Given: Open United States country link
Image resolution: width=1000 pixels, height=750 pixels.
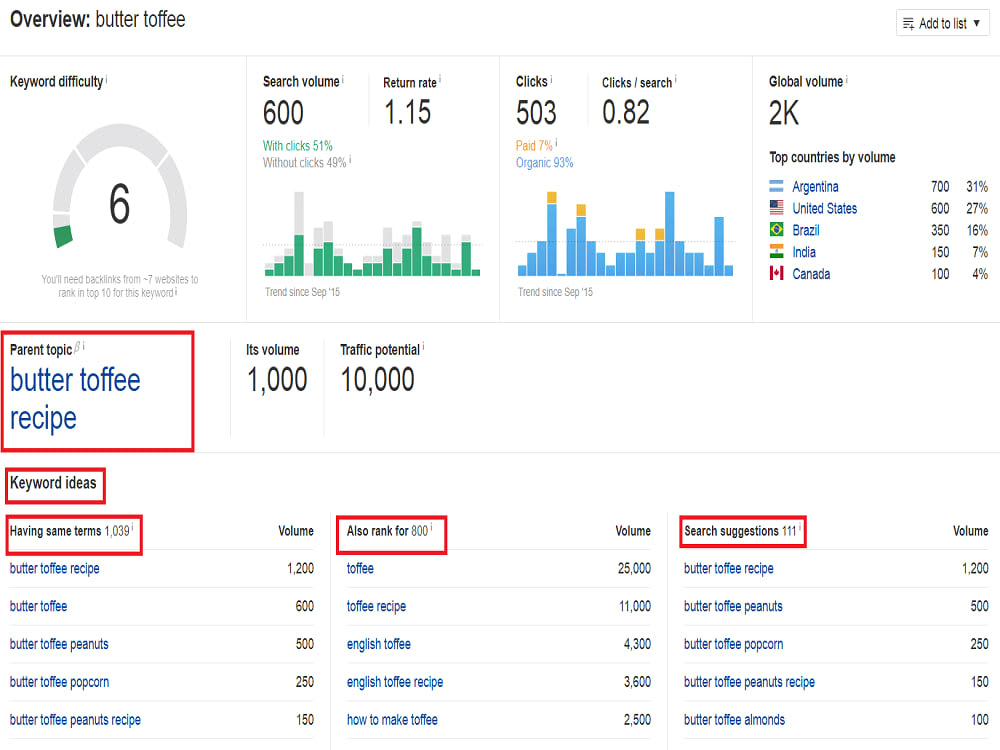Looking at the screenshot, I should 825,209.
